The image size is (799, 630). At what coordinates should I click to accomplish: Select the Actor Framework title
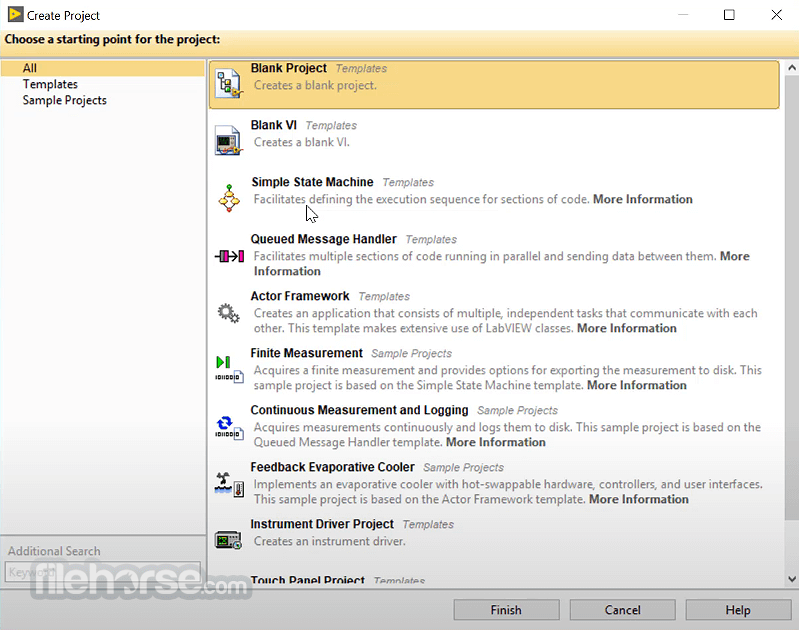[300, 296]
